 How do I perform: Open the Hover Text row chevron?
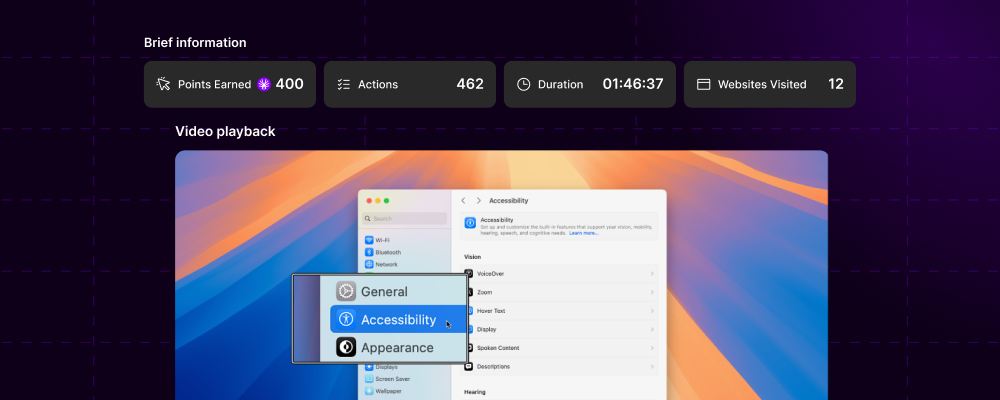click(x=652, y=311)
